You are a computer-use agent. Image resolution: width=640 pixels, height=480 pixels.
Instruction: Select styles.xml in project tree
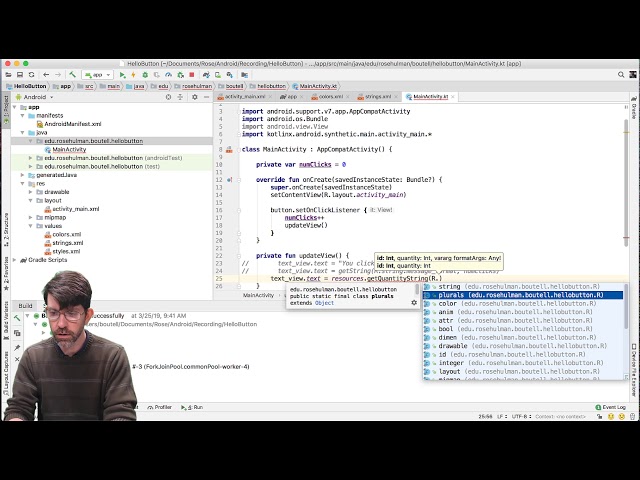pyautogui.click(x=62, y=251)
